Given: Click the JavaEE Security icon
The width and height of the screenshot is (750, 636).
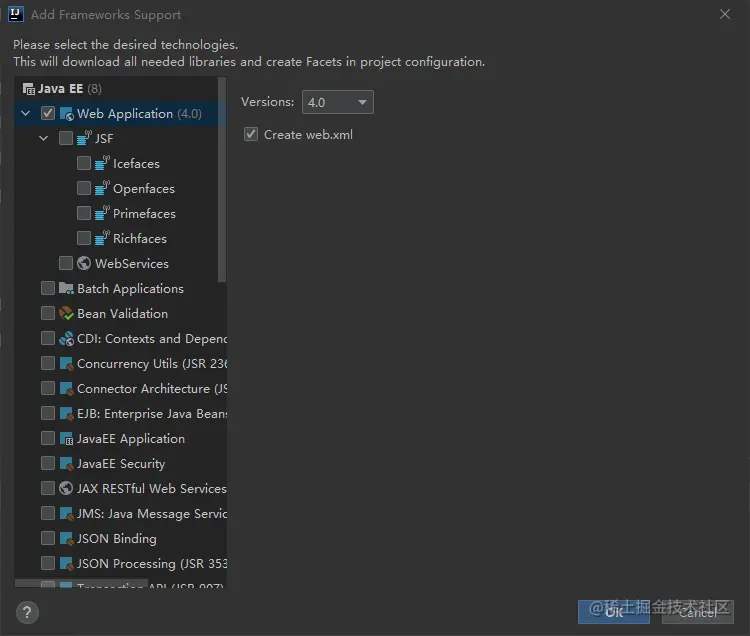Looking at the screenshot, I should [x=66, y=463].
